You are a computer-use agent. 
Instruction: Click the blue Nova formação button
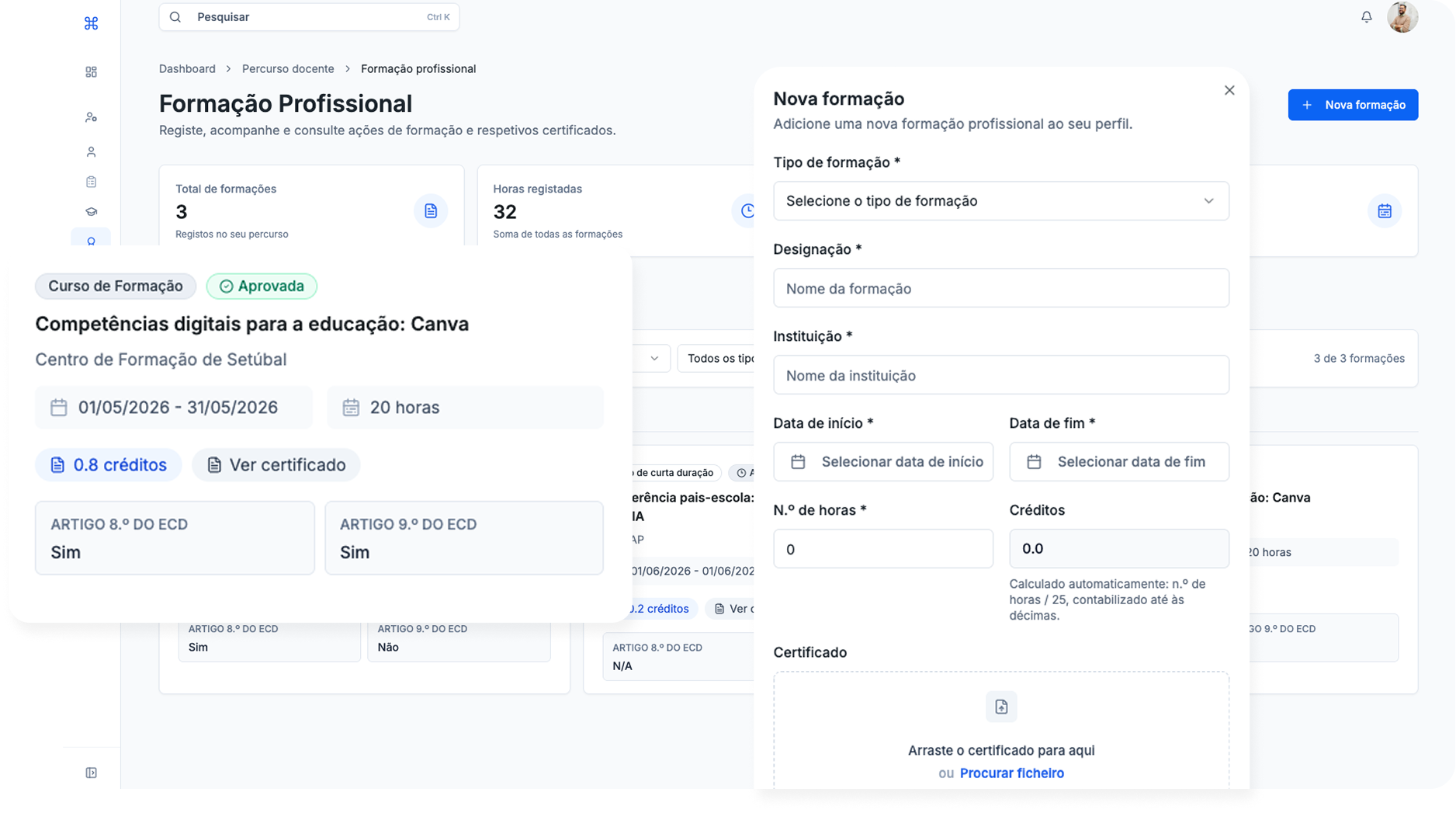coord(1353,105)
